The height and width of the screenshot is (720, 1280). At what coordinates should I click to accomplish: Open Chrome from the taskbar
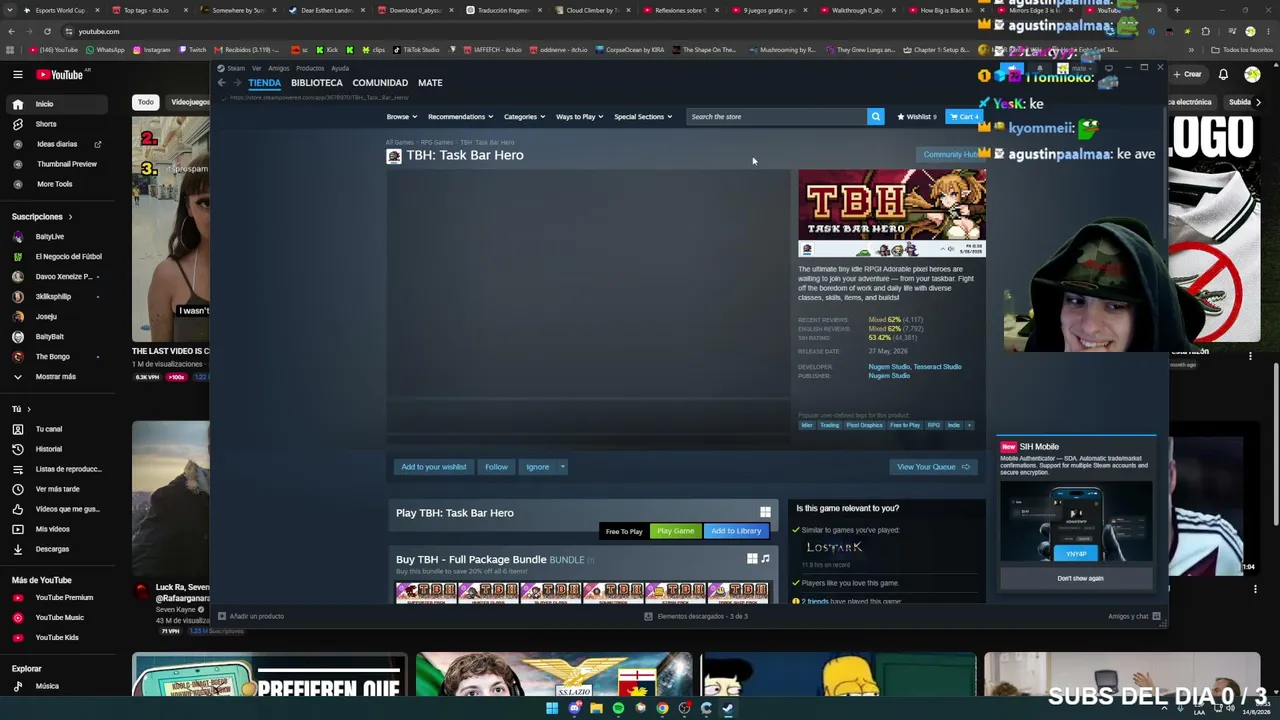662,709
